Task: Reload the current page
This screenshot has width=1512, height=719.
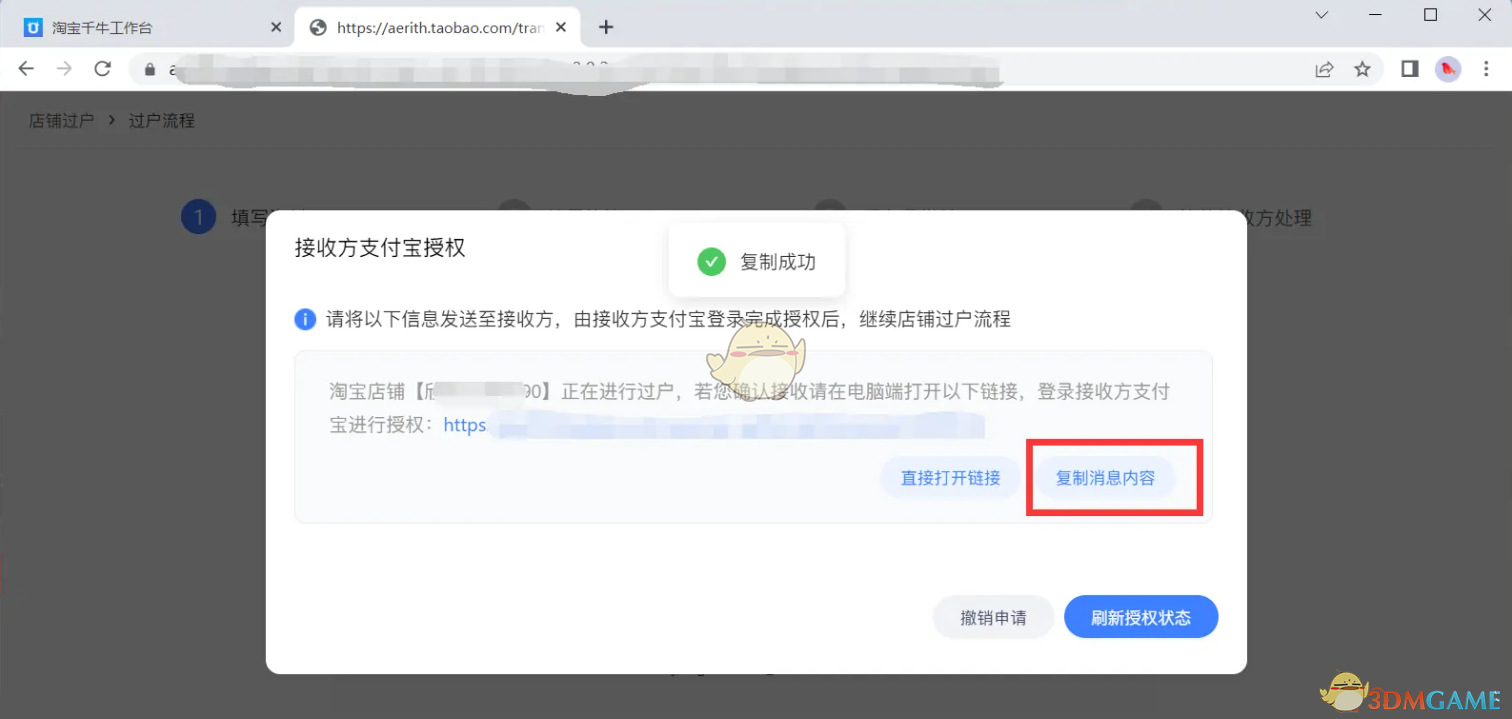Action: [102, 69]
